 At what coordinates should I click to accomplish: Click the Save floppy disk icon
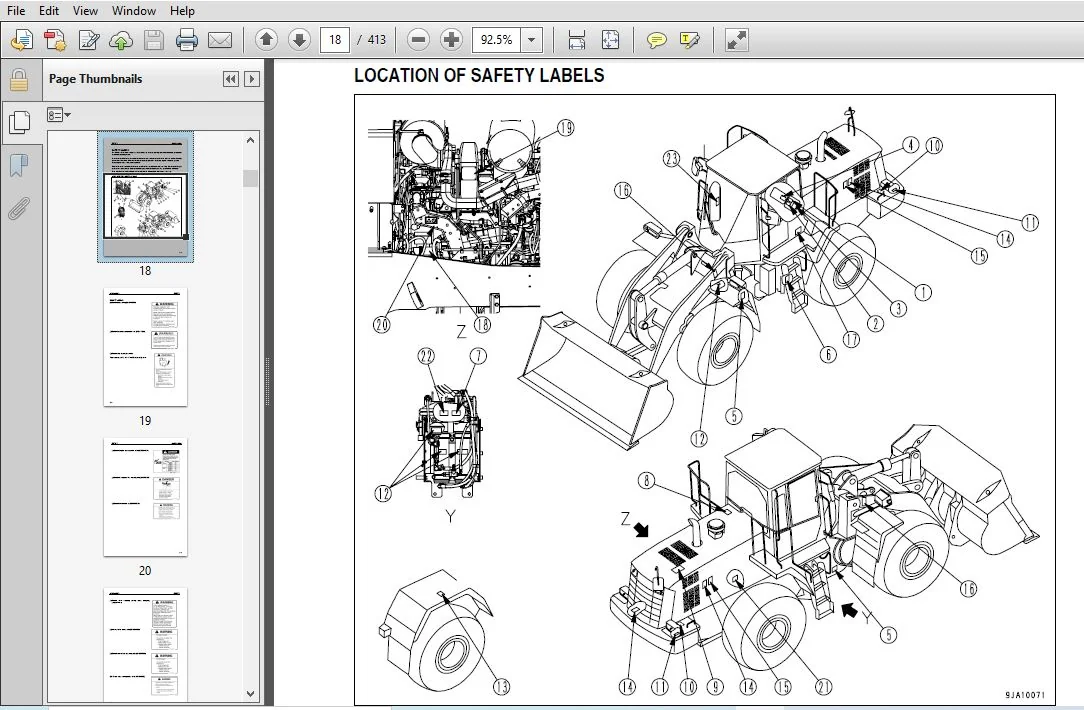(x=153, y=40)
